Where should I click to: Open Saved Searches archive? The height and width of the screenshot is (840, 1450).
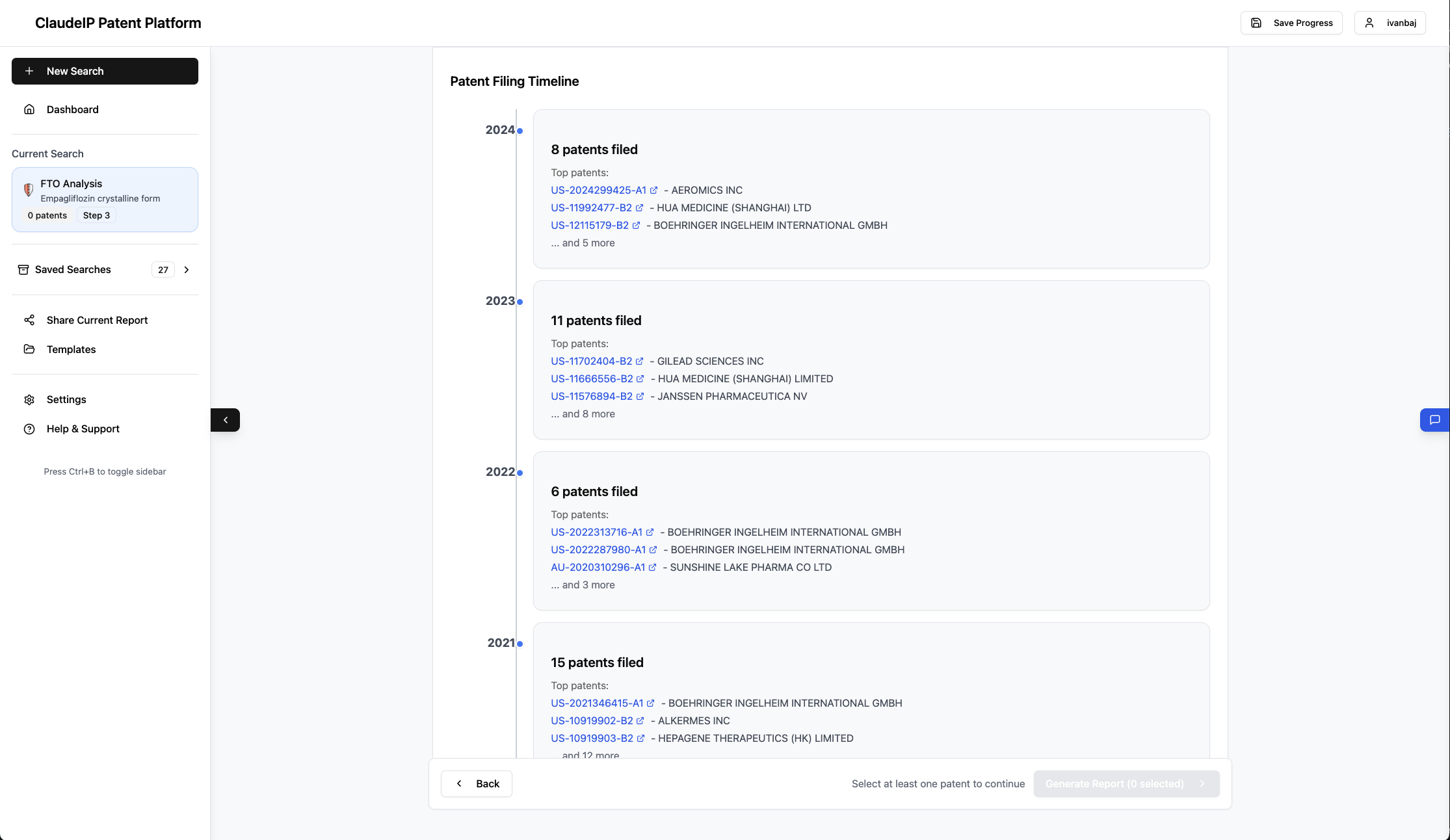(x=23, y=269)
